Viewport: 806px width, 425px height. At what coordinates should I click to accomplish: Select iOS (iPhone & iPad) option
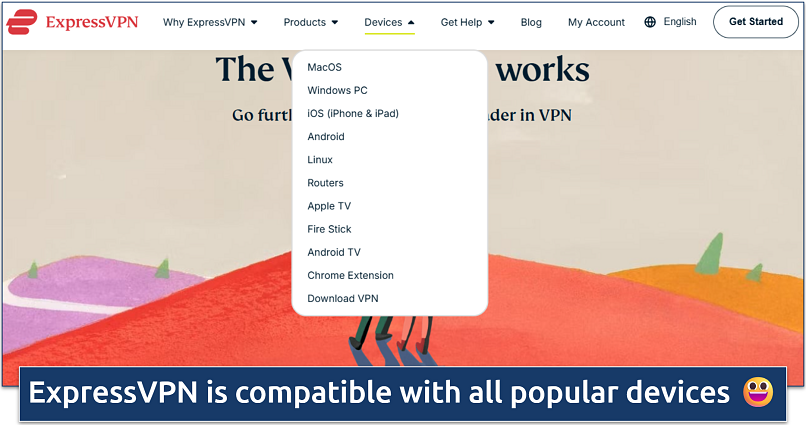(x=352, y=113)
